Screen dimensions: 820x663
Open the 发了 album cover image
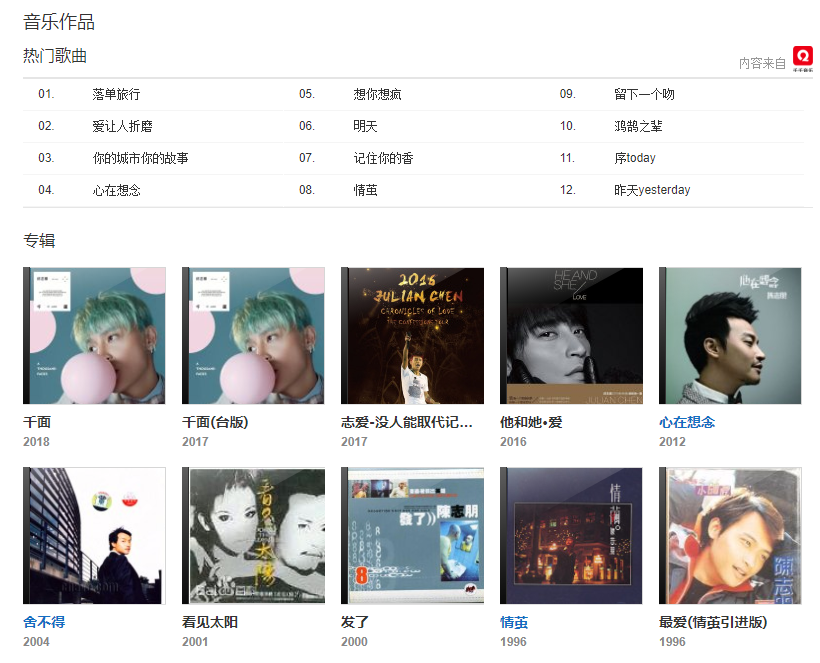[412, 536]
